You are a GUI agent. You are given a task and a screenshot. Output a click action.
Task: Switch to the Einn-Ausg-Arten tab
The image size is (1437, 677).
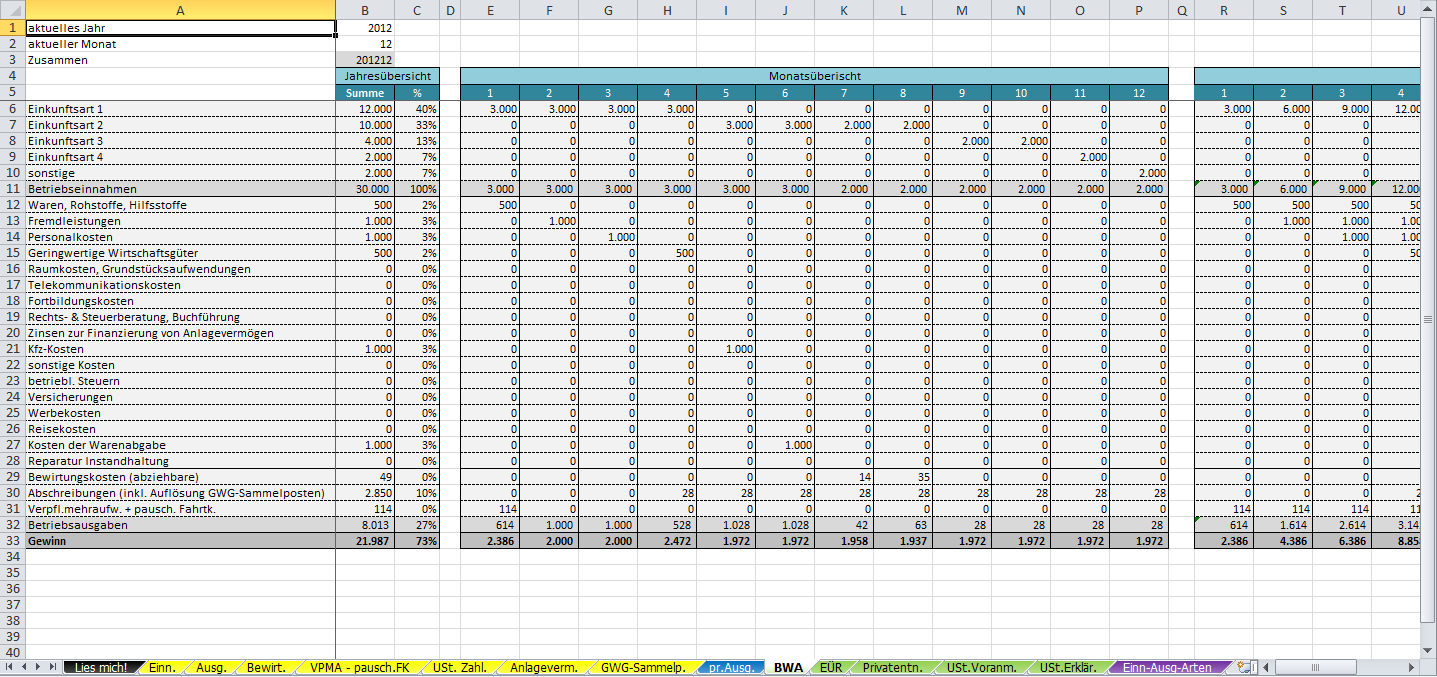(x=1166, y=667)
